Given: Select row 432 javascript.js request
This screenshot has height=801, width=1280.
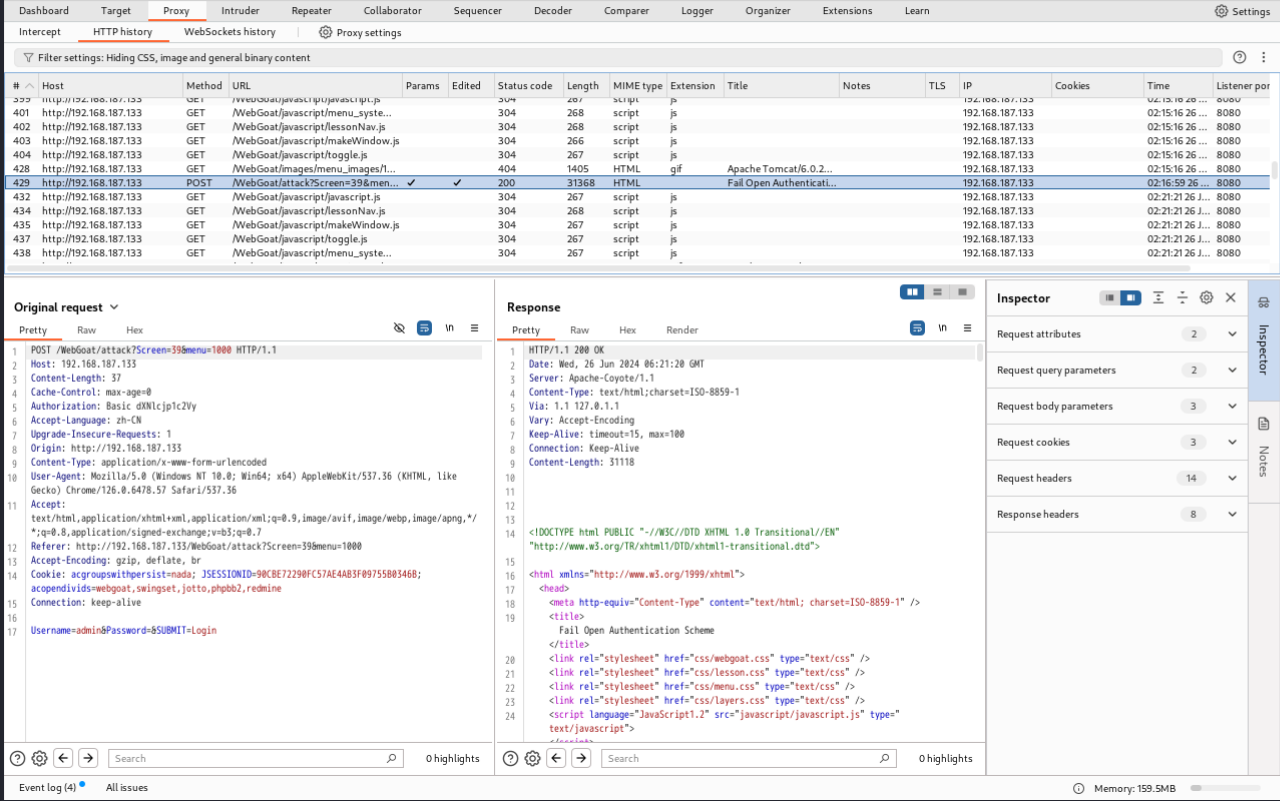Looking at the screenshot, I should (x=637, y=197).
